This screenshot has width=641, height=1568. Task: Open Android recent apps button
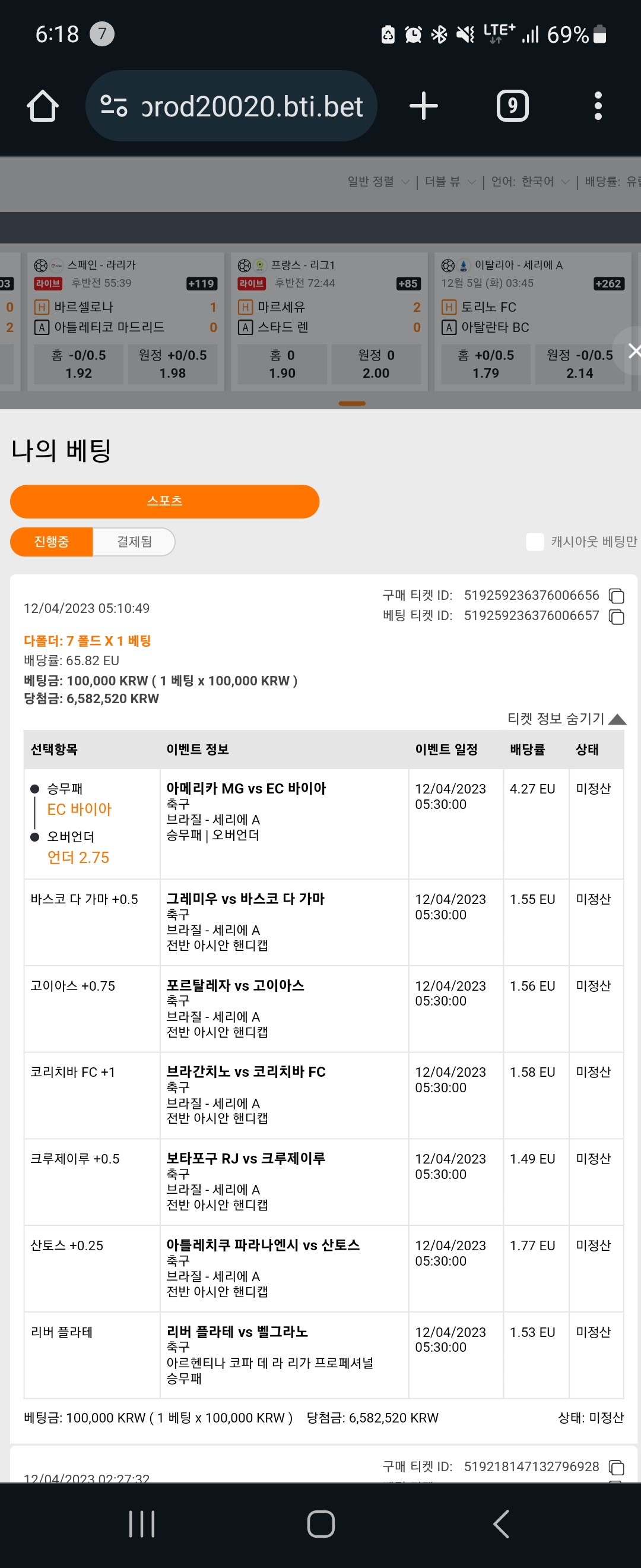pyautogui.click(x=142, y=1524)
